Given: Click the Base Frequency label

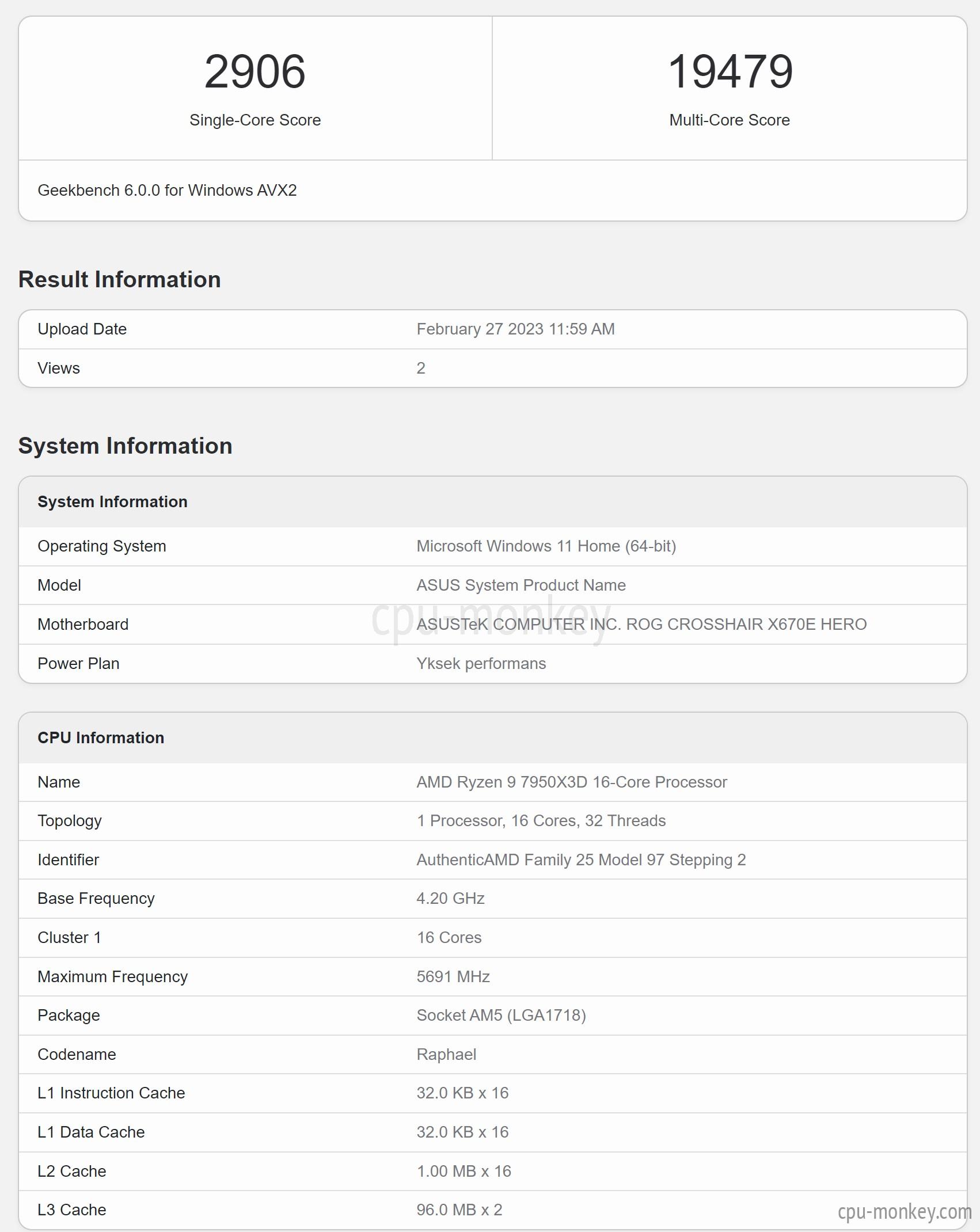Looking at the screenshot, I should point(96,898).
